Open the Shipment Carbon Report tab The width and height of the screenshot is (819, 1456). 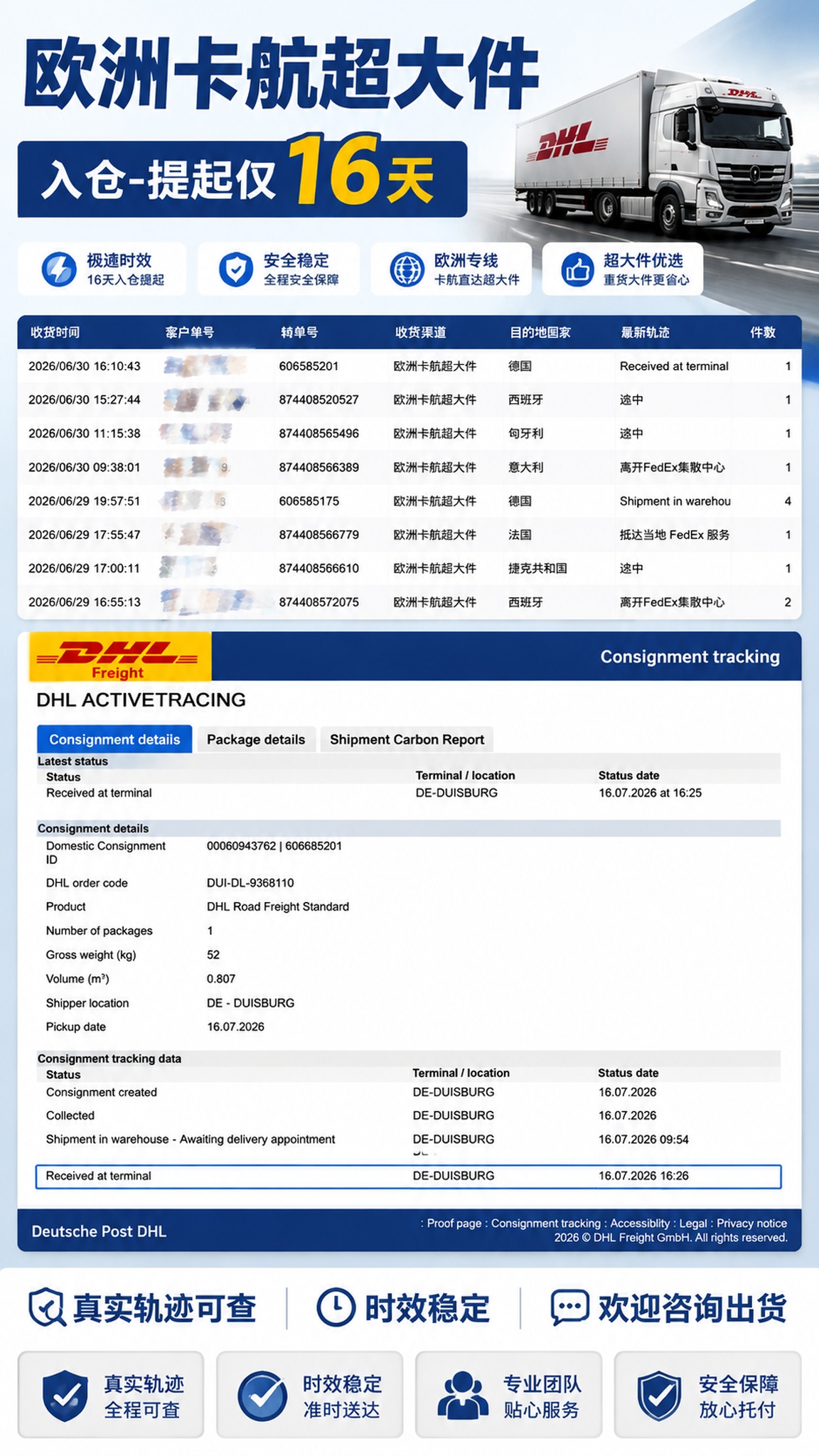pyautogui.click(x=407, y=739)
